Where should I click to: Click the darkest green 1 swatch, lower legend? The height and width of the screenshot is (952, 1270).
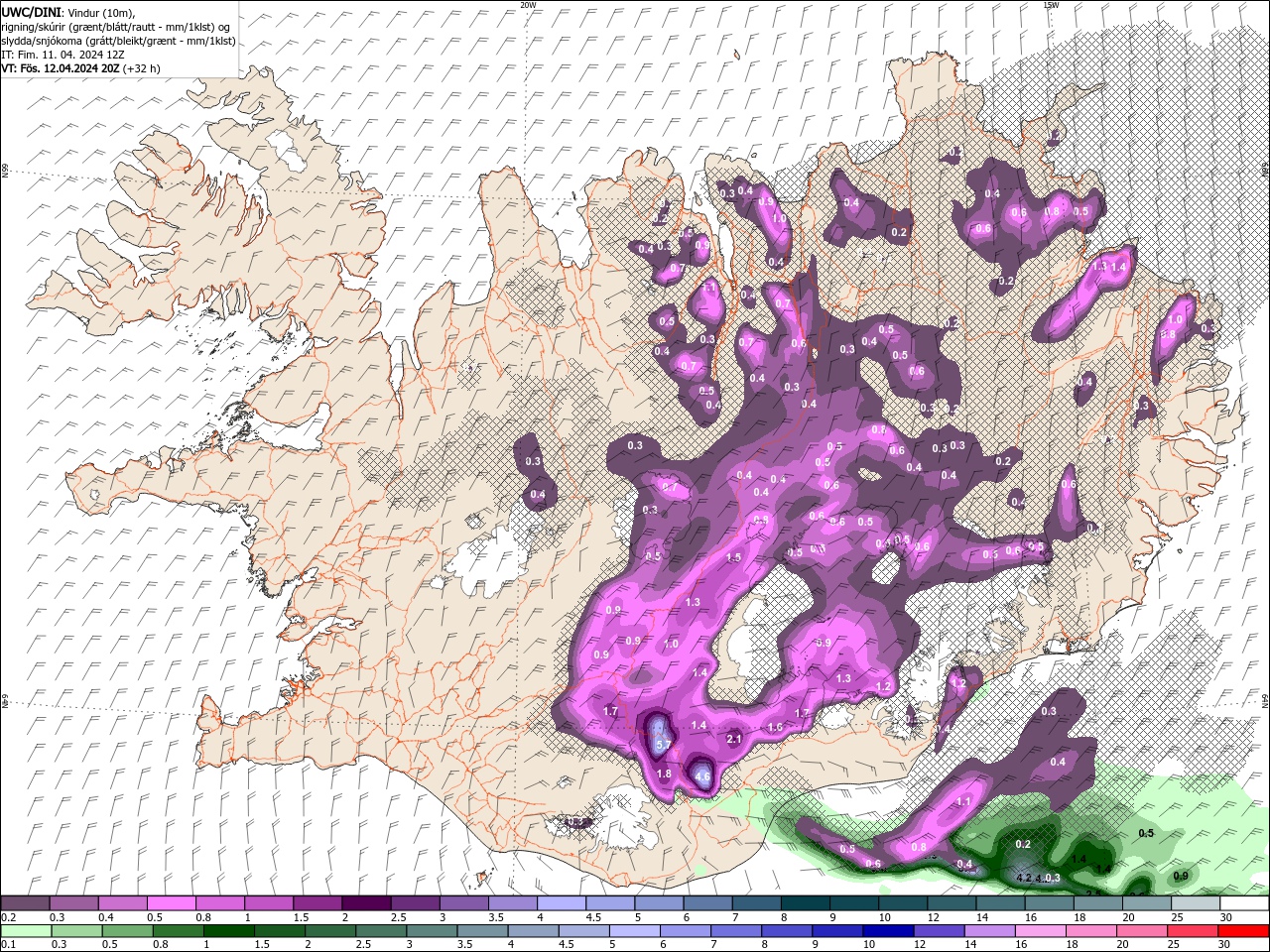(229, 931)
